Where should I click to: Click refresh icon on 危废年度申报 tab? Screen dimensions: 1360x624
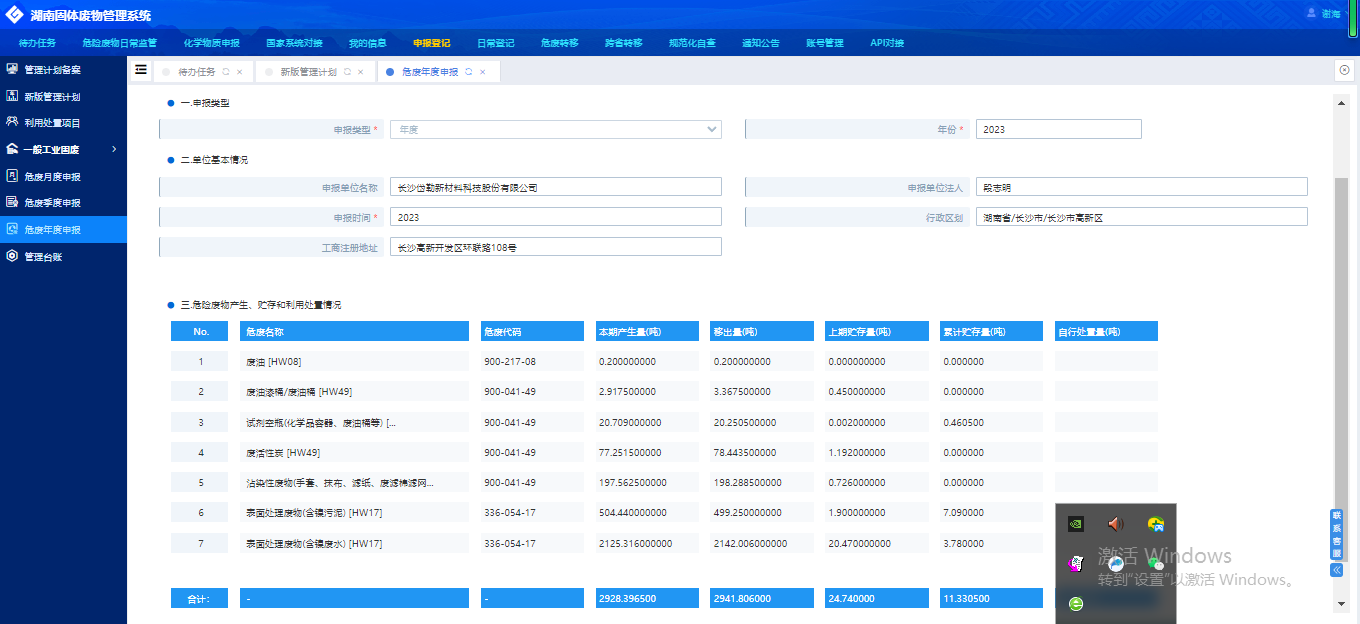(x=469, y=72)
